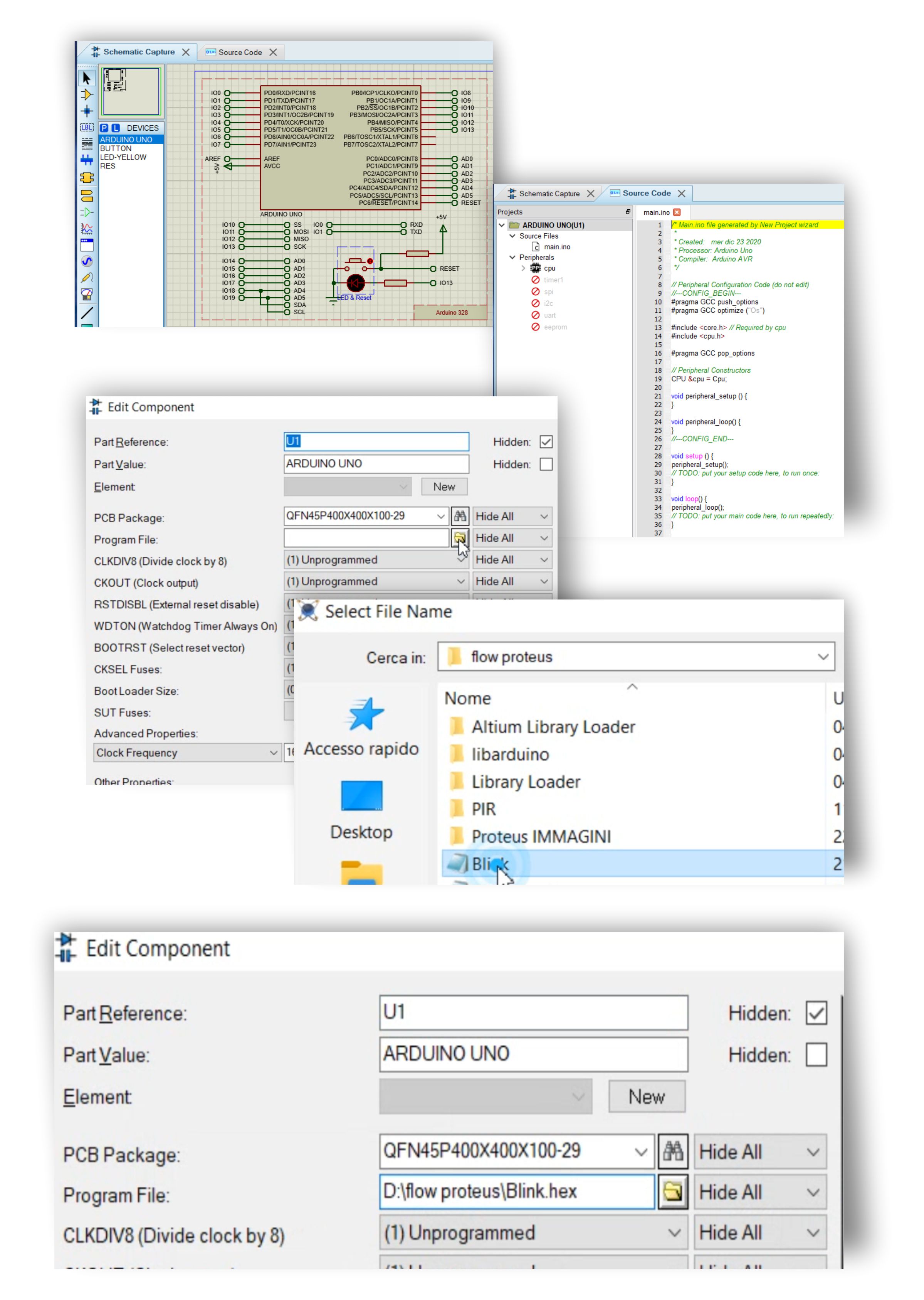The image size is (924, 1300).
Task: Select the Subcircuit Mode tool
Action: [x=86, y=178]
